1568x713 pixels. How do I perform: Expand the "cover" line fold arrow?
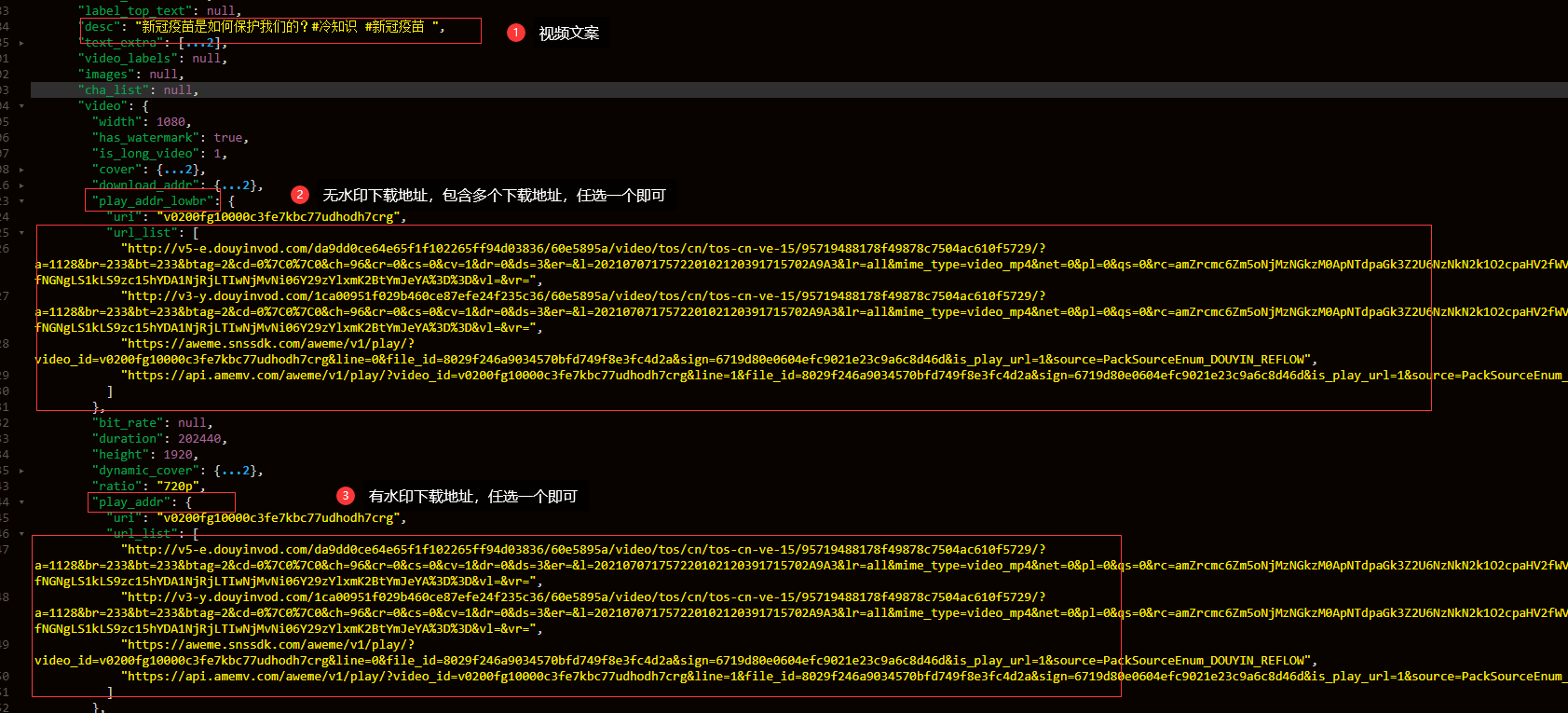[21, 170]
